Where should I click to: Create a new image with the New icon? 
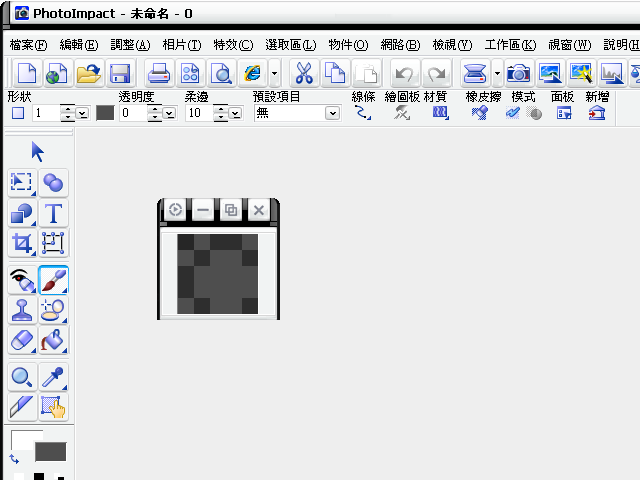27,73
